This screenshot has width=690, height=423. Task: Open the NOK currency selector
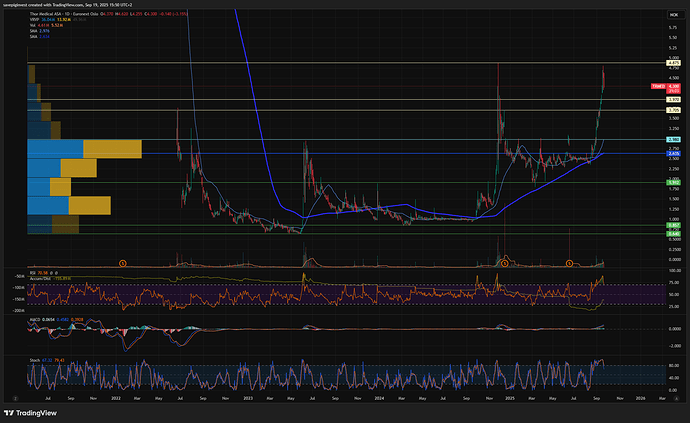point(672,17)
